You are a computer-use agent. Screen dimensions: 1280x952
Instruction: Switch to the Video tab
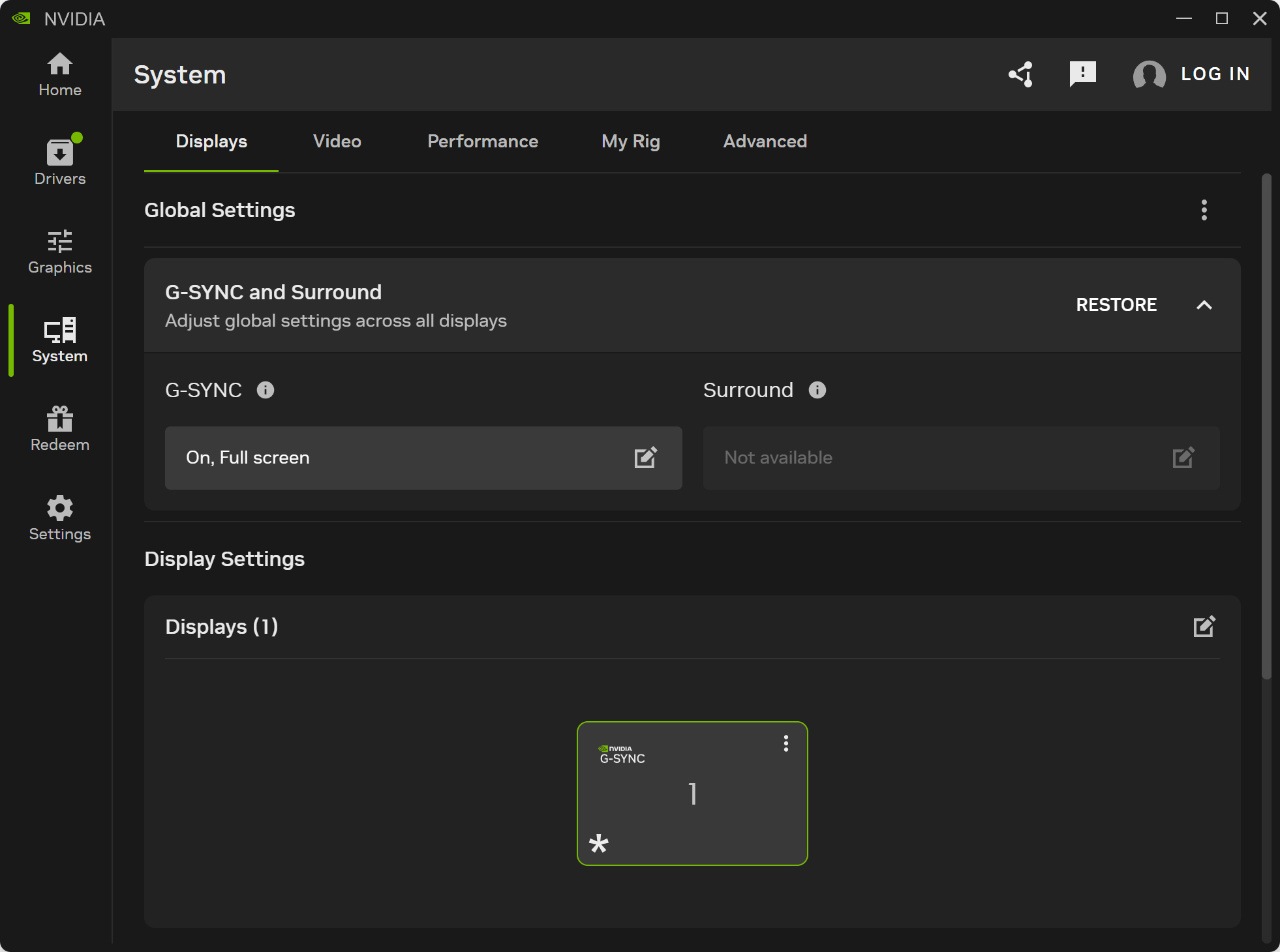click(x=337, y=141)
